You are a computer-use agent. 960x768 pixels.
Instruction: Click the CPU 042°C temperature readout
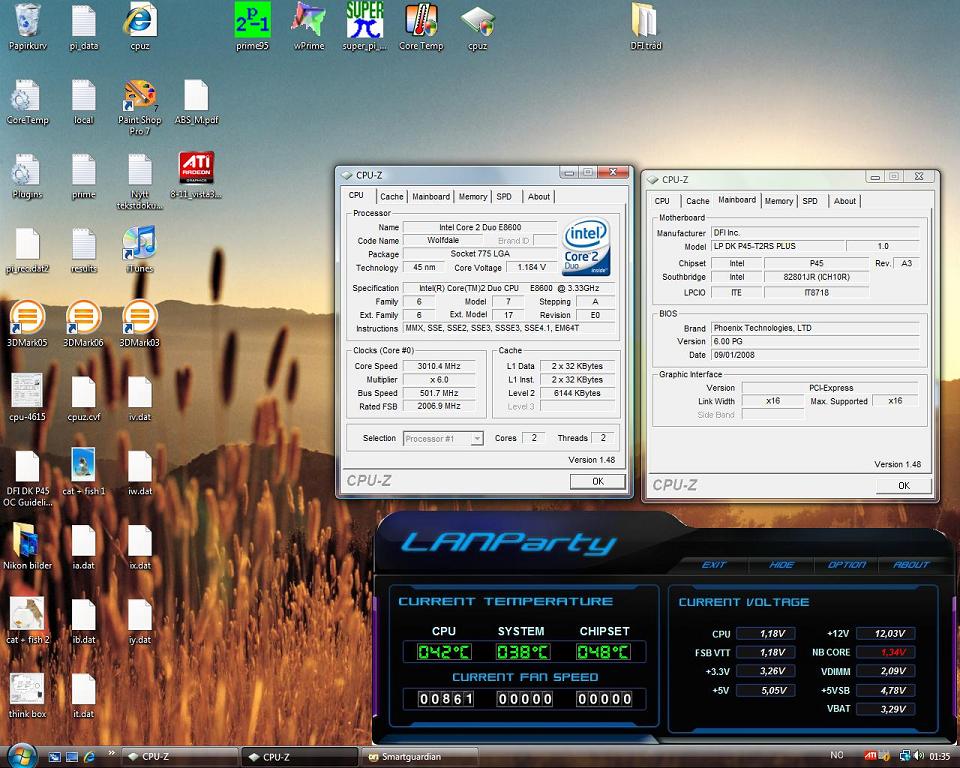[444, 652]
